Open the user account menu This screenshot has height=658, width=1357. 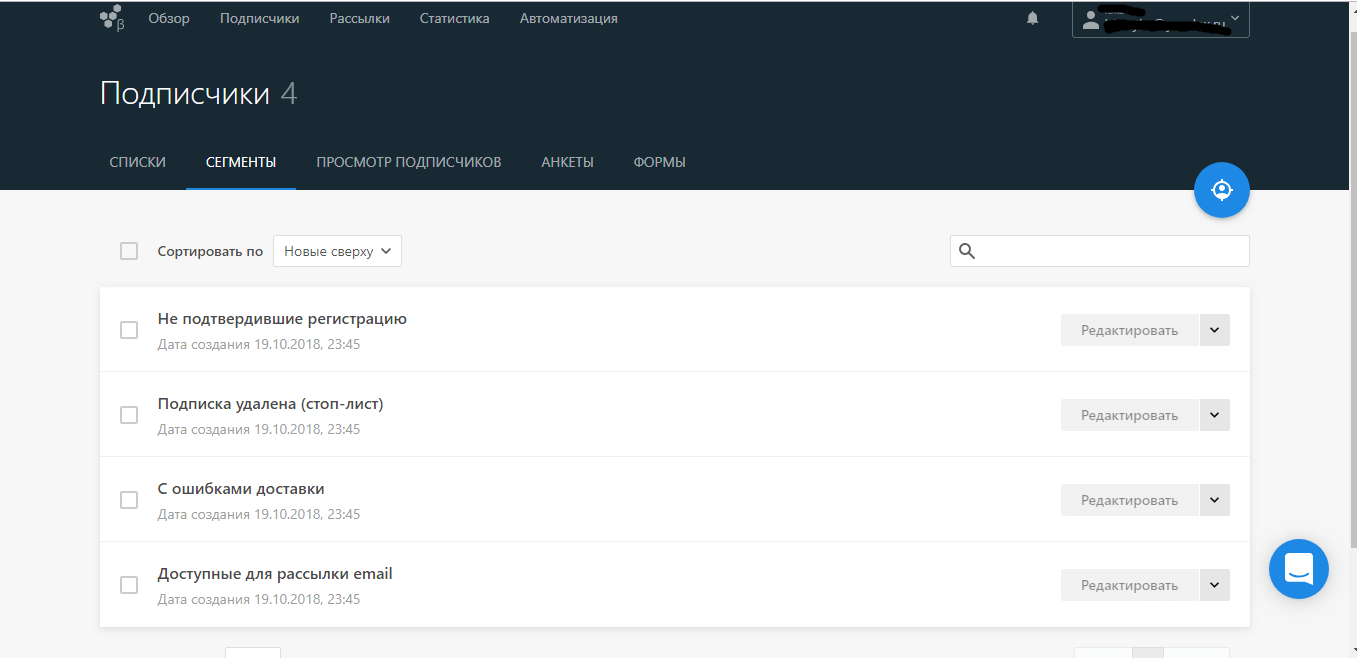(x=1160, y=19)
